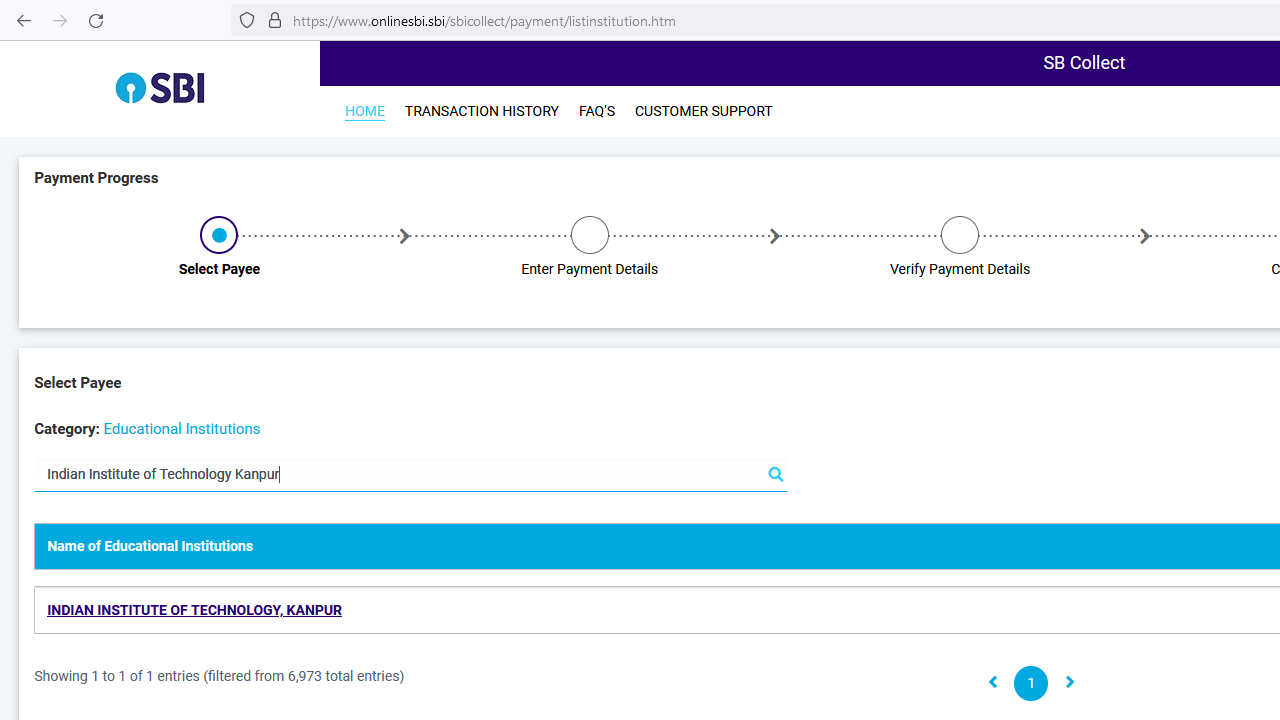Open TRANSACTION HISTORY menu item
1280x720 pixels.
pos(481,111)
